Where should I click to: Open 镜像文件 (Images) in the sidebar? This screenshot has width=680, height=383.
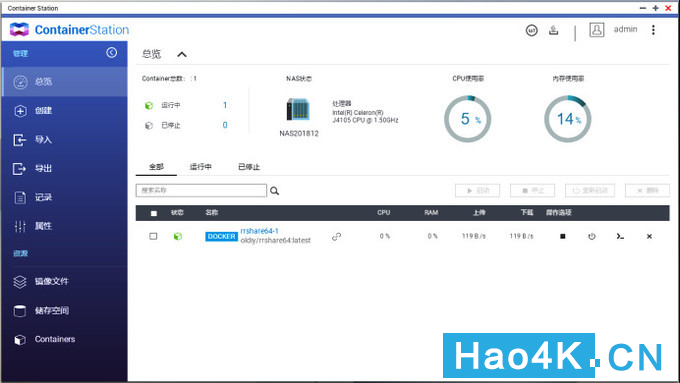click(x=64, y=282)
